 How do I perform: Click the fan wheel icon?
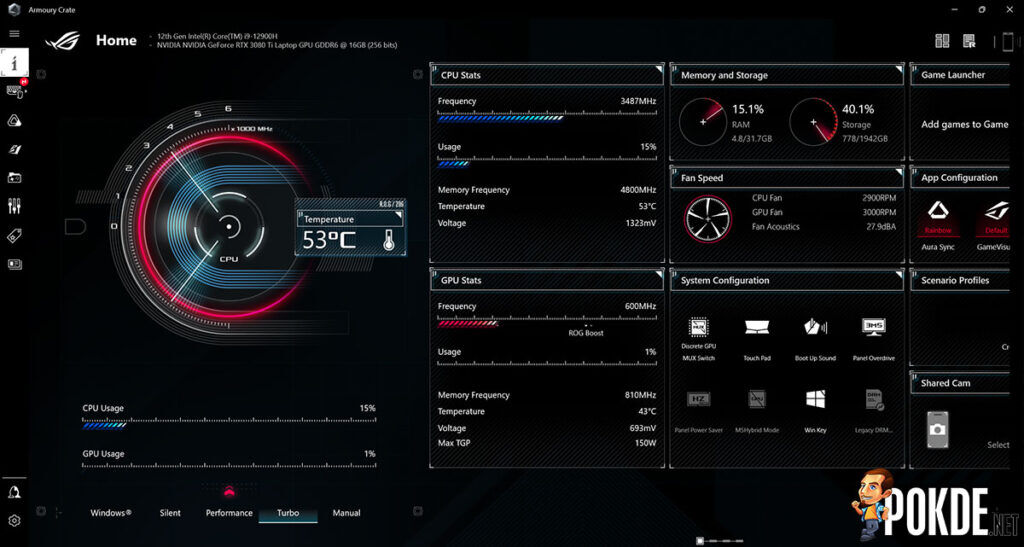click(708, 219)
